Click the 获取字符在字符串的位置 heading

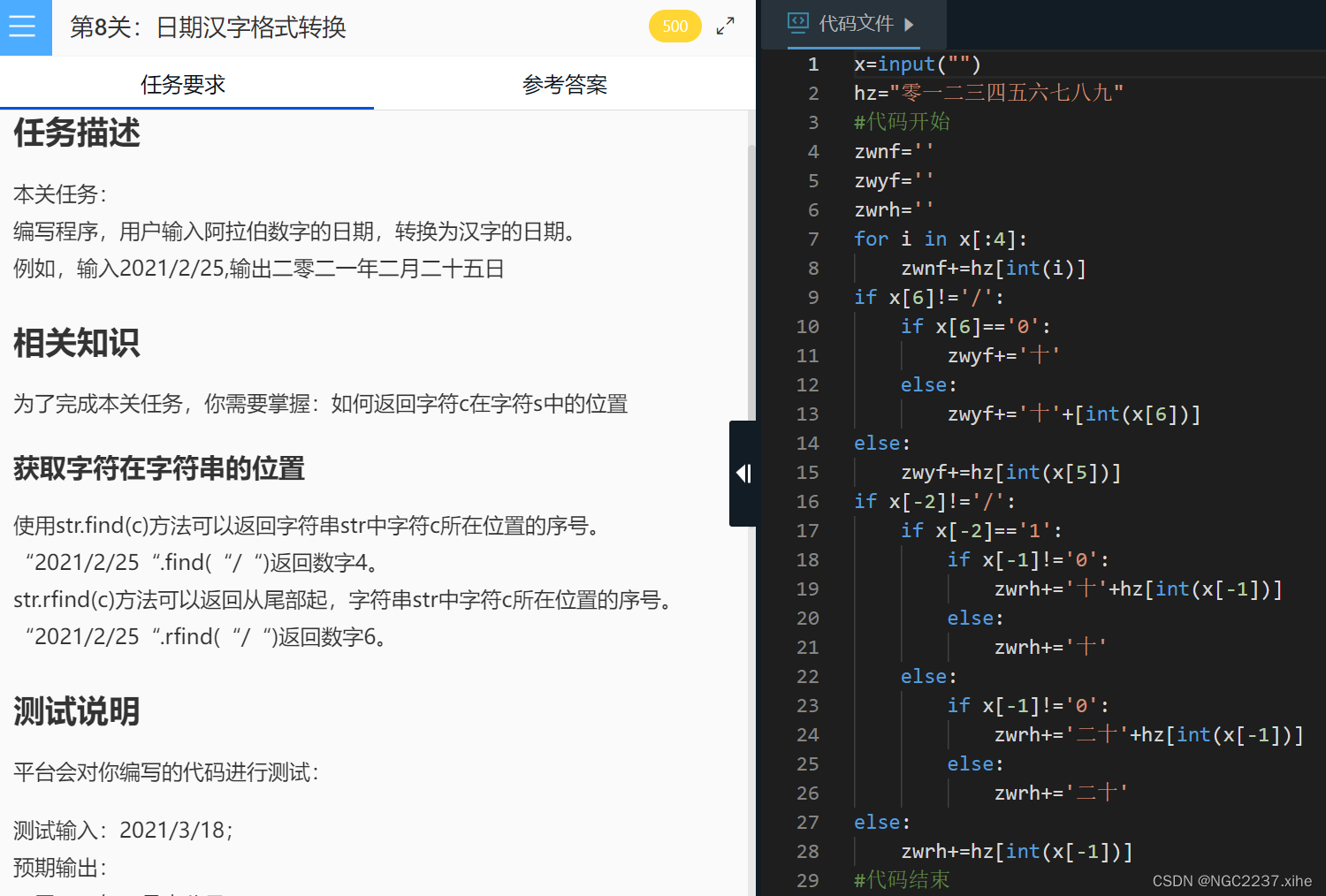158,469
